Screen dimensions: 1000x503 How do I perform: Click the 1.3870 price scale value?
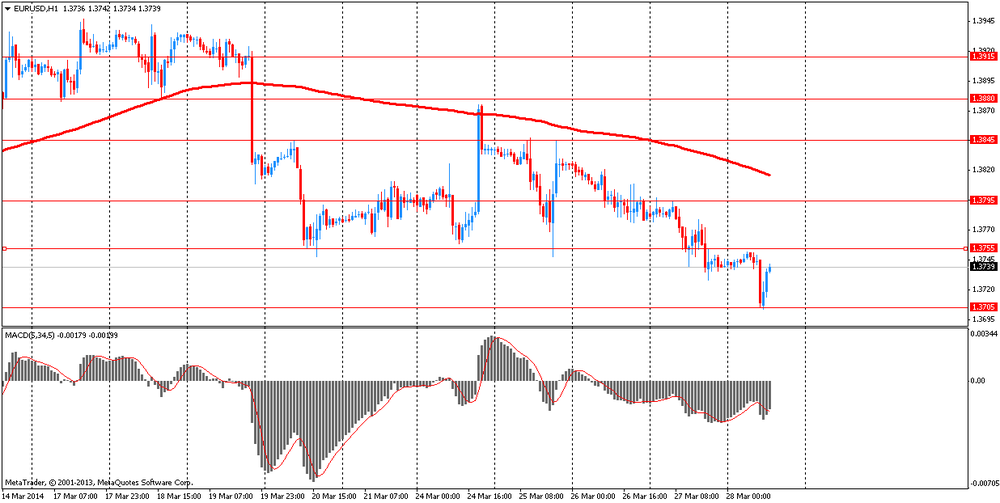coord(983,110)
